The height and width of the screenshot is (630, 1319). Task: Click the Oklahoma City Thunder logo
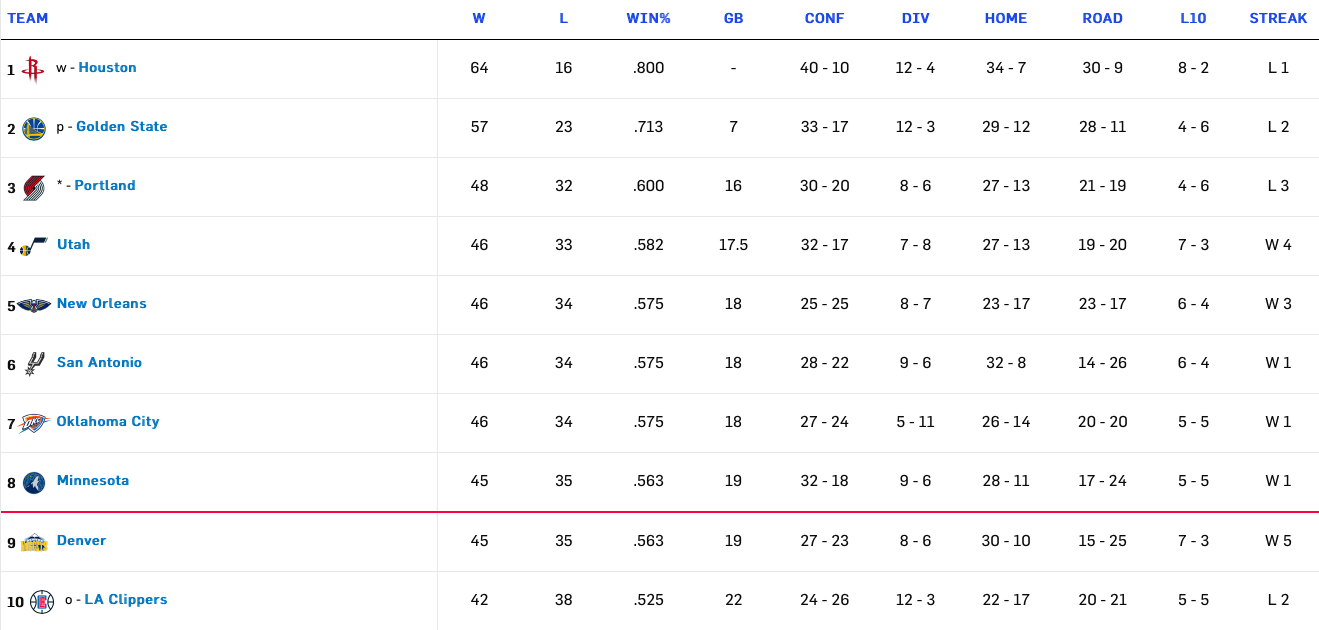33,423
